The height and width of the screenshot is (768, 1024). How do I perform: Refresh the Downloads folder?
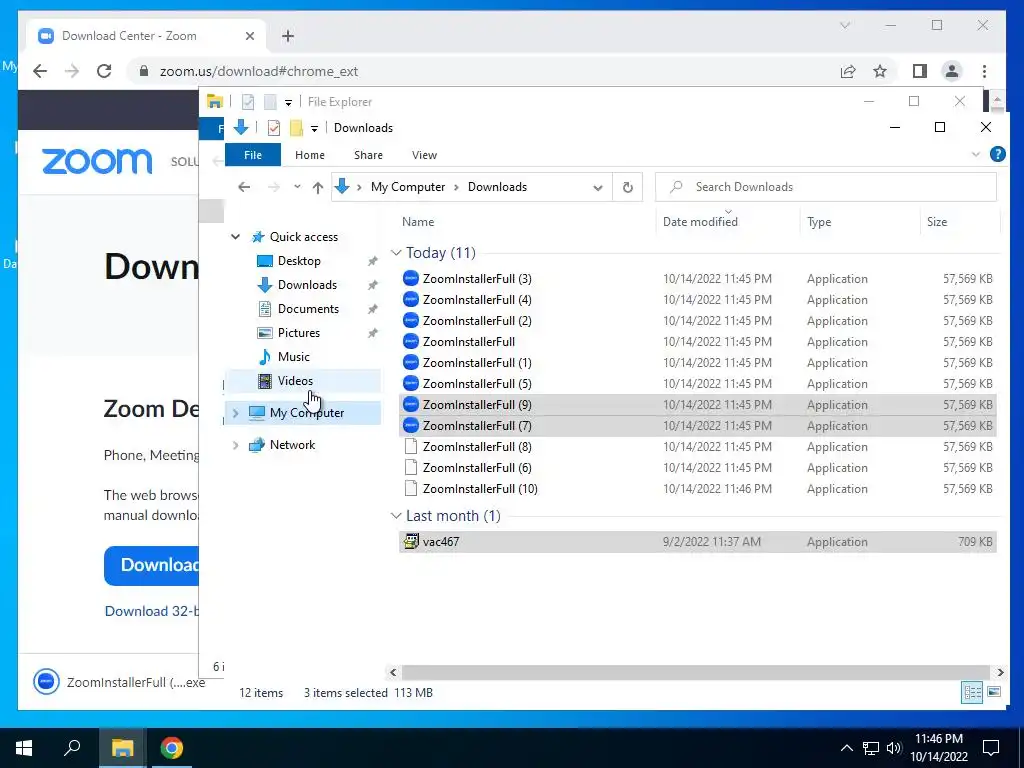click(x=628, y=187)
